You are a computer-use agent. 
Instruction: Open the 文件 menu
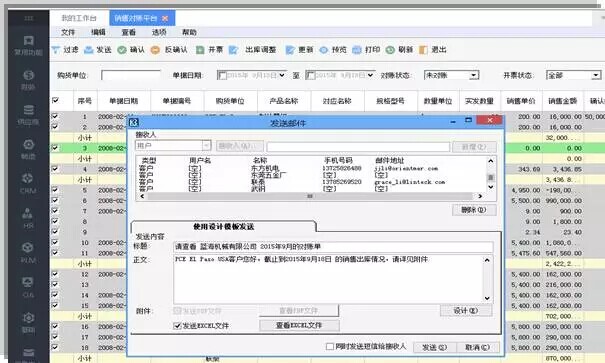68,32
